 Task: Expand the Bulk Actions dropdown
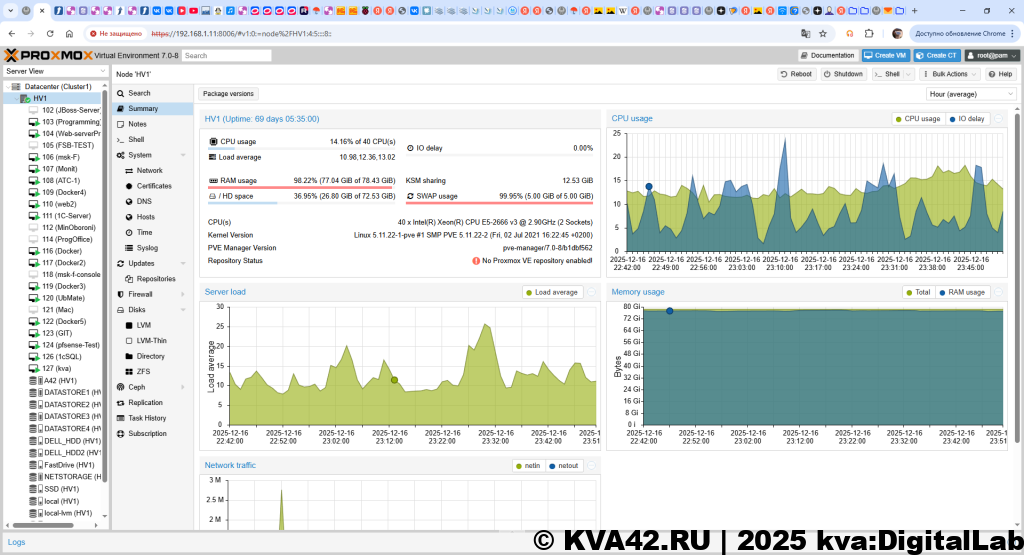[x=948, y=74]
